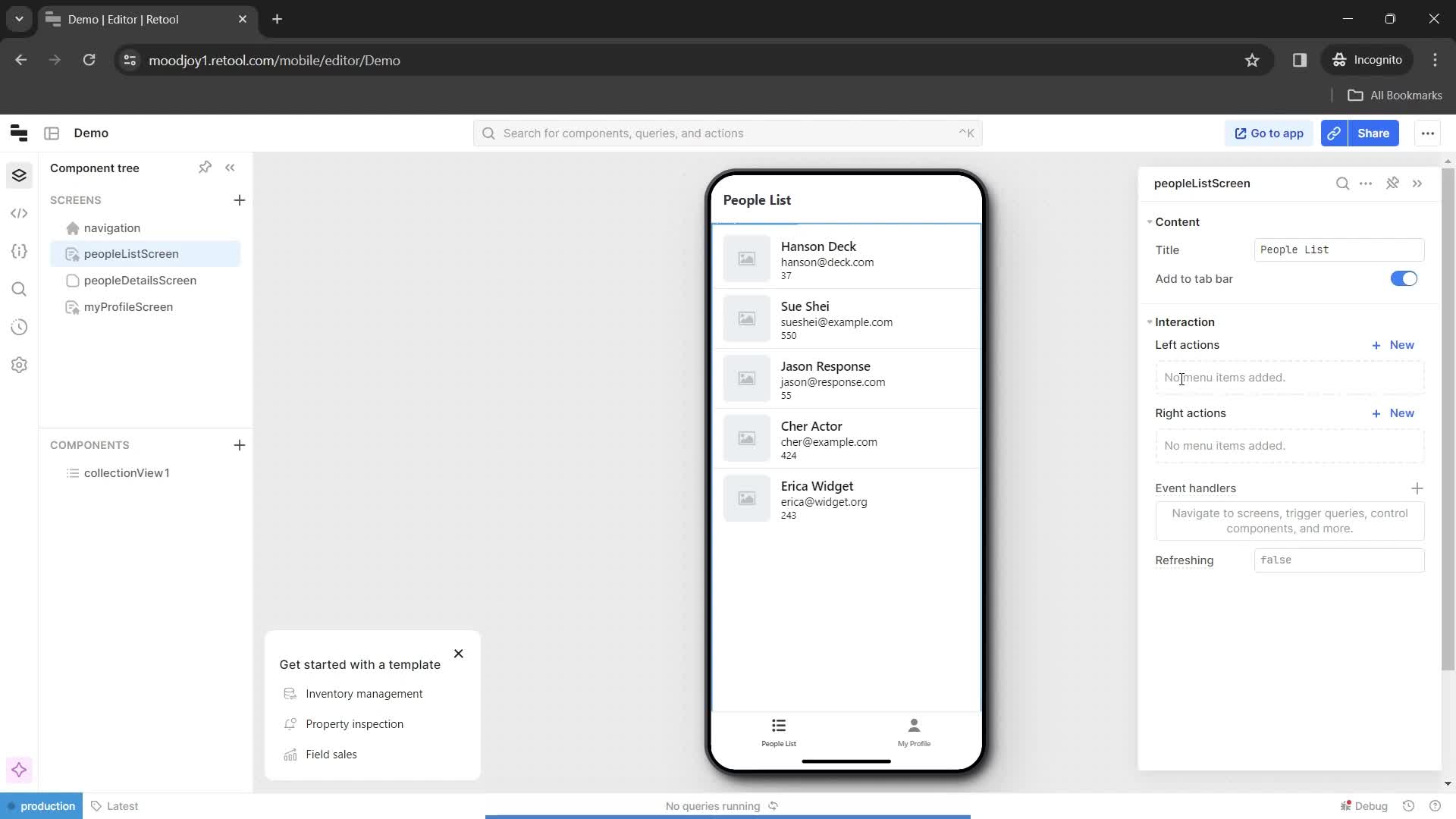Click the star/bookmark icon in address bar

[1252, 60]
